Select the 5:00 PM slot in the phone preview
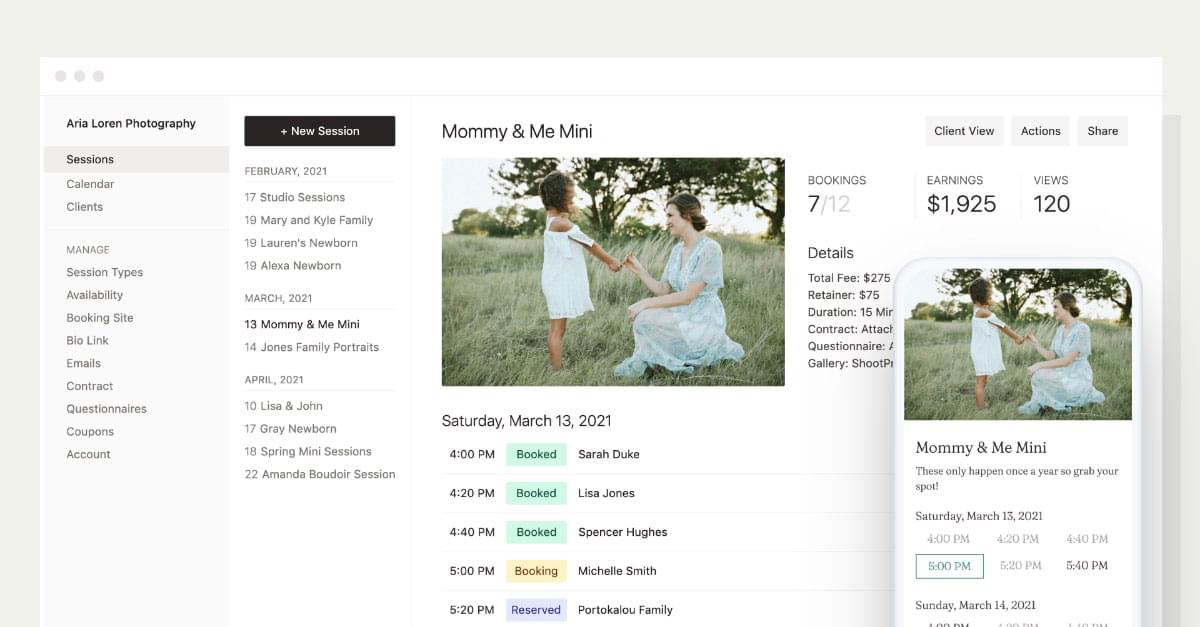 coord(949,565)
